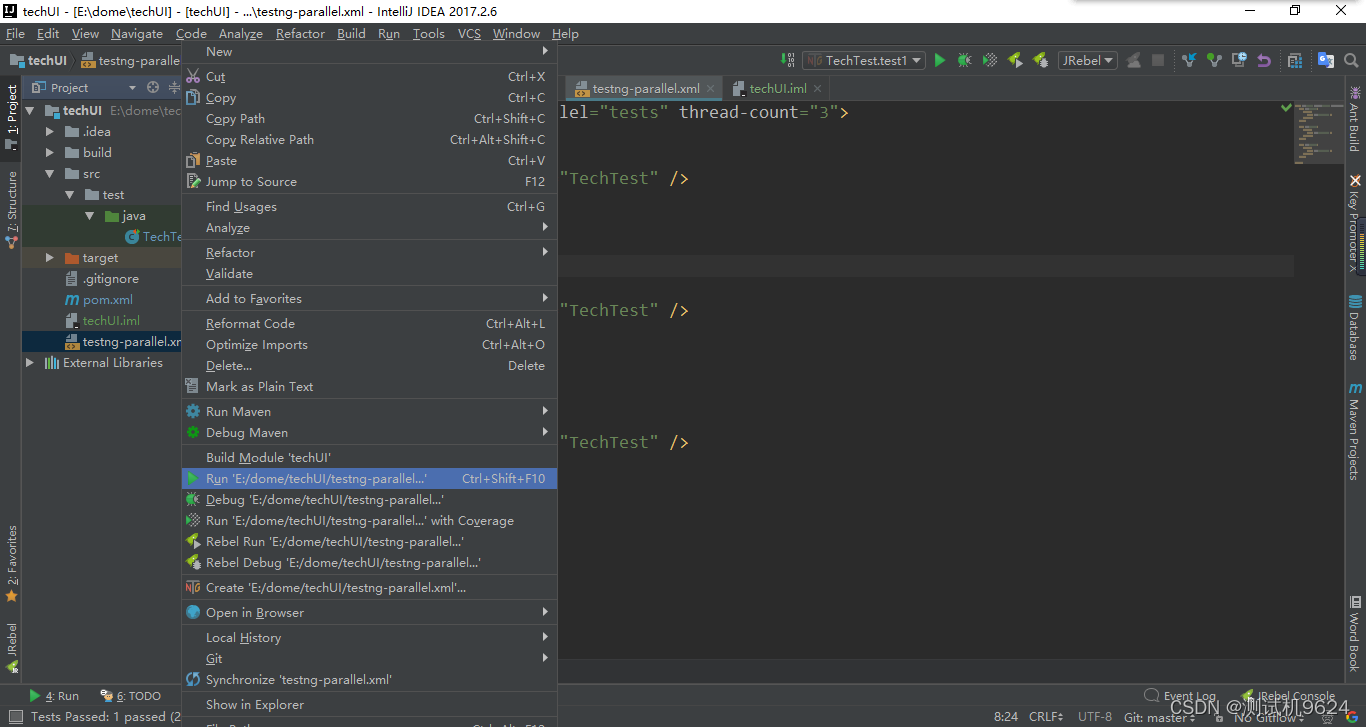Screen dimensions: 1366x727
Task: Click the Project panel settings gear icon
Action: pyautogui.click(x=152, y=87)
